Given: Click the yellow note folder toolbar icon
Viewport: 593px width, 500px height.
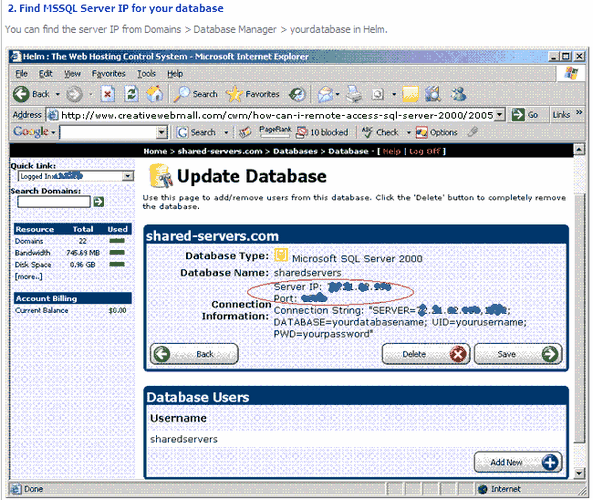Looking at the screenshot, I should point(410,94).
